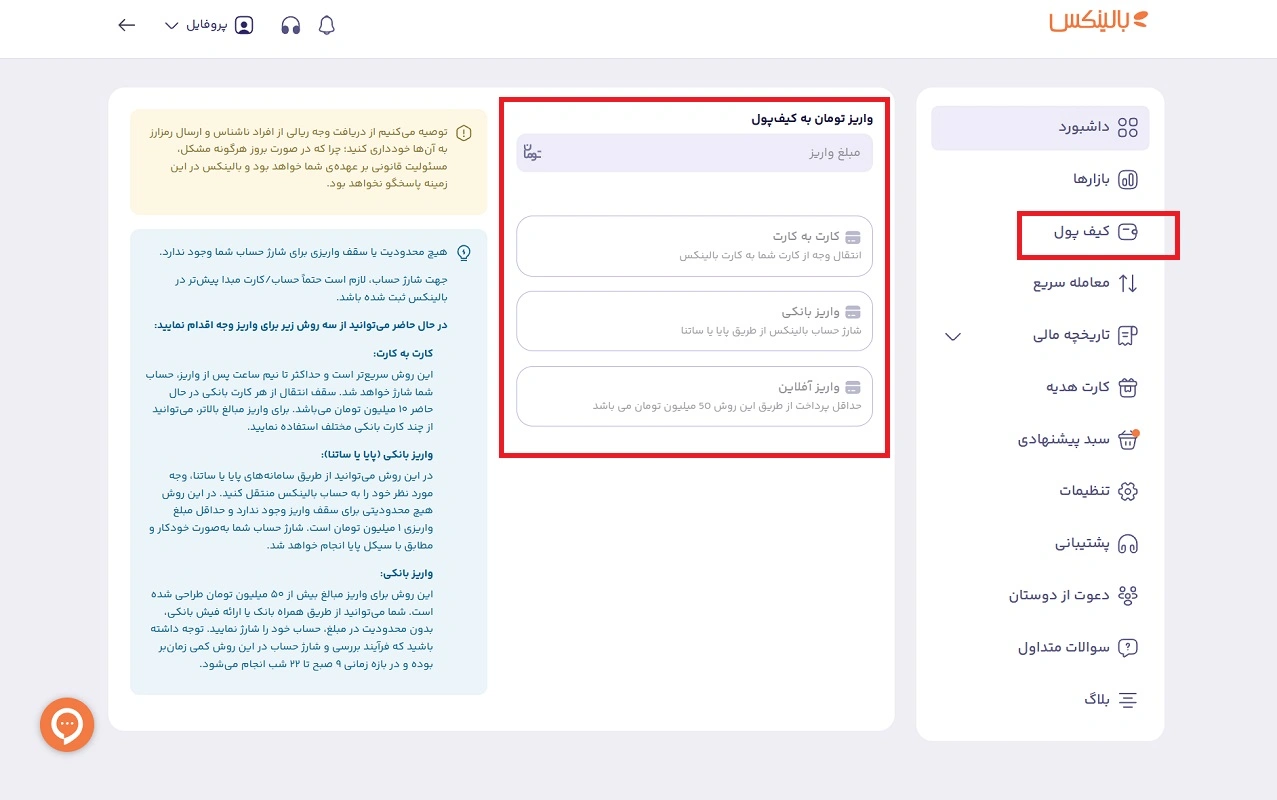
Task: Click the مبلغ واریز amount input field
Action: (694, 153)
